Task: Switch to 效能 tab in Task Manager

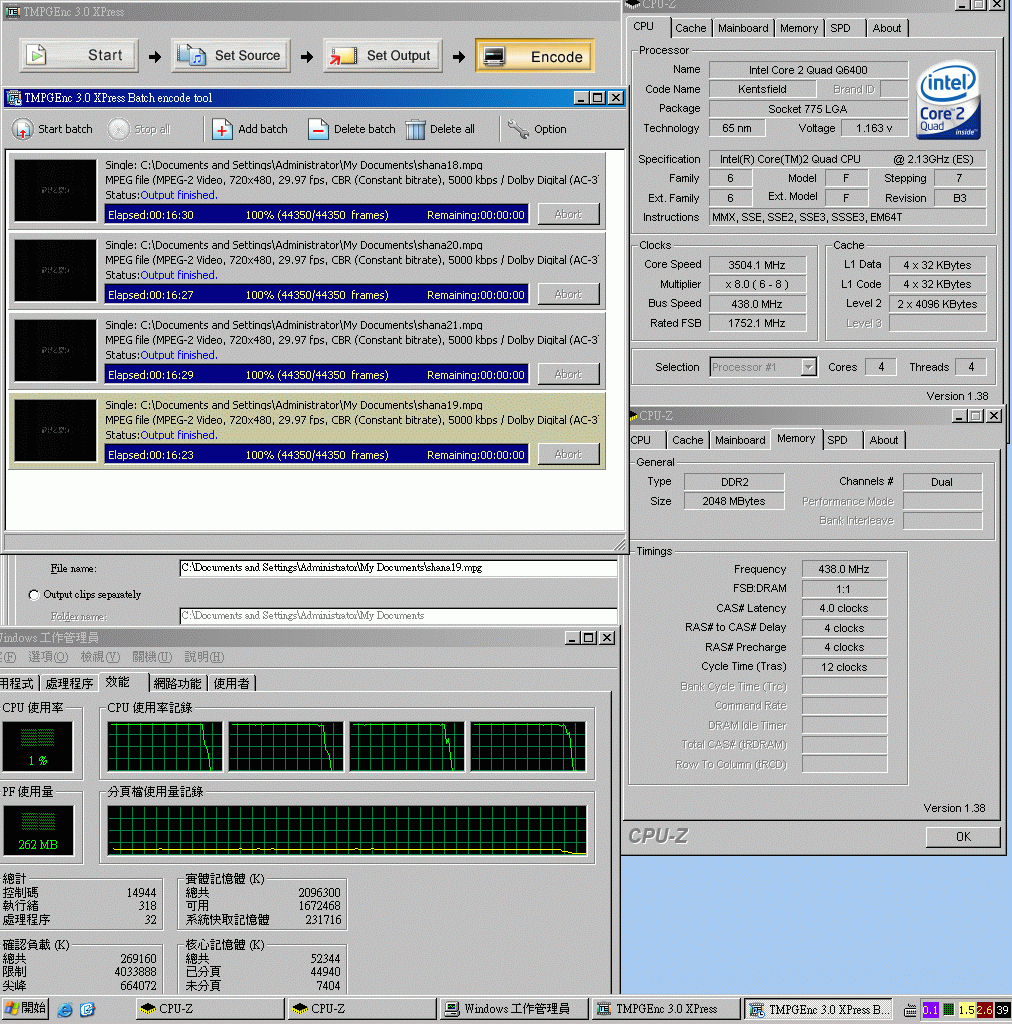Action: [x=122, y=682]
